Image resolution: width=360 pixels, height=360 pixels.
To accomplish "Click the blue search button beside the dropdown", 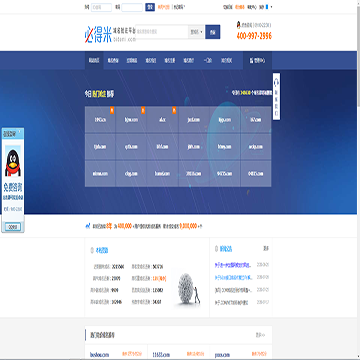I will [x=213, y=32].
